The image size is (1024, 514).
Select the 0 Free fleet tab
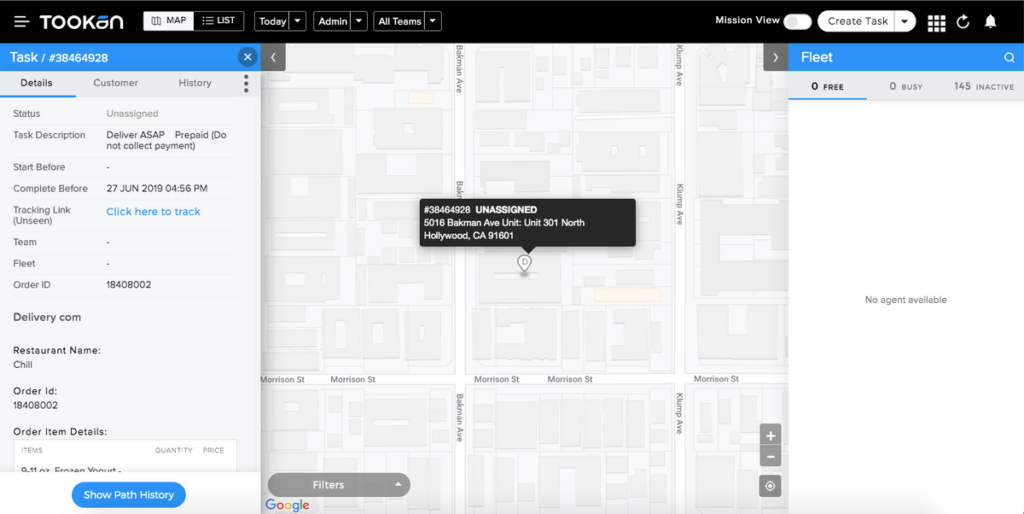click(x=827, y=86)
